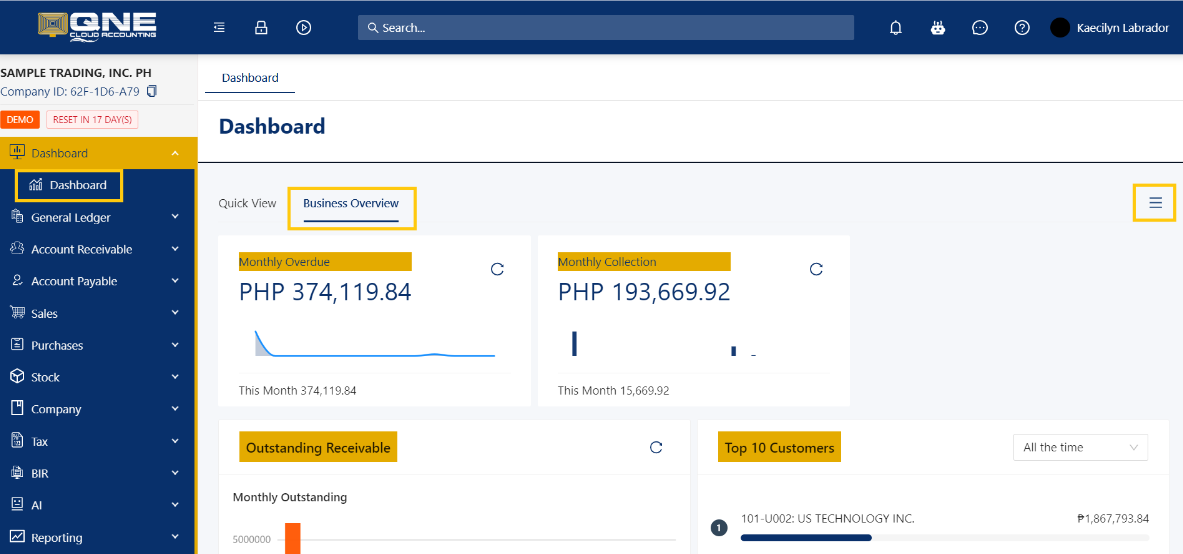Click the Monthly Overdue line chart
This screenshot has height=554, width=1183.
click(x=375, y=343)
